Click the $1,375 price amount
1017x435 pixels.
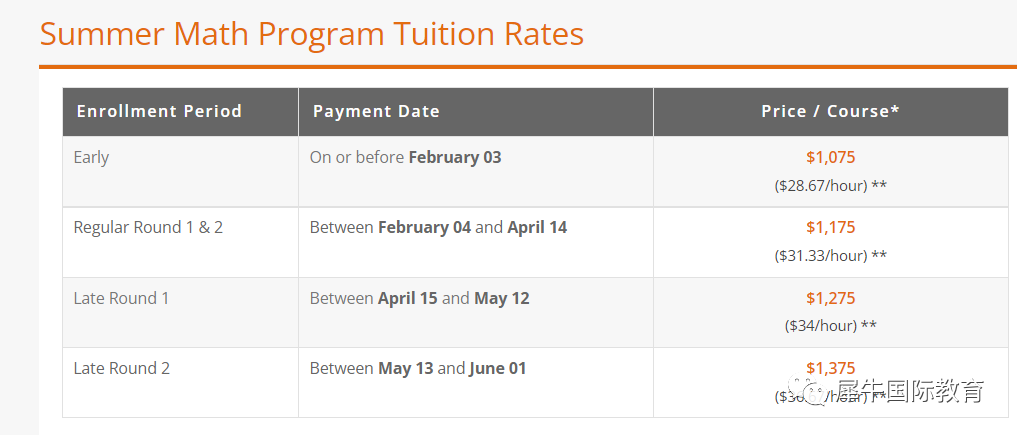coord(830,368)
